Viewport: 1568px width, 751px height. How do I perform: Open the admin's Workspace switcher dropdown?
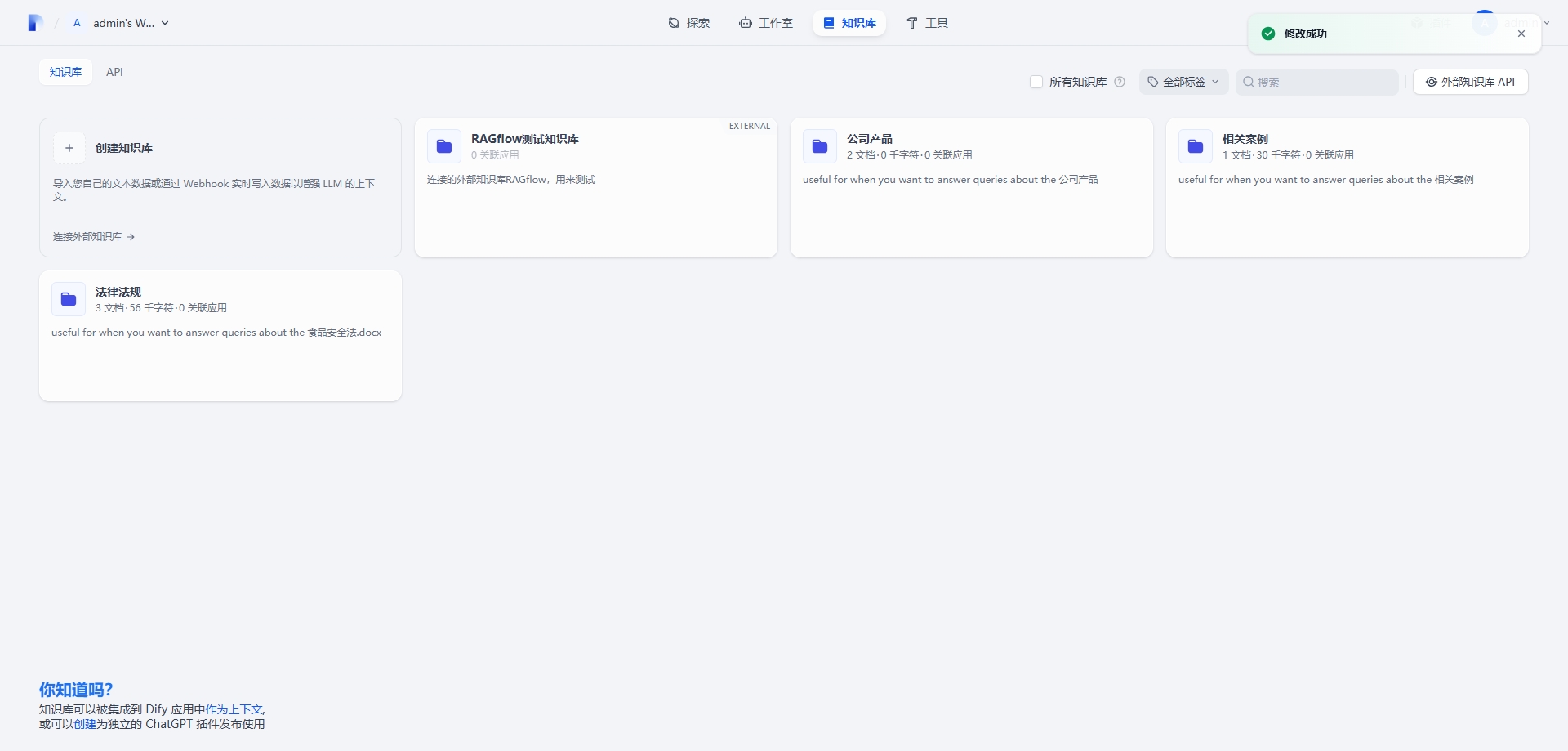[122, 23]
